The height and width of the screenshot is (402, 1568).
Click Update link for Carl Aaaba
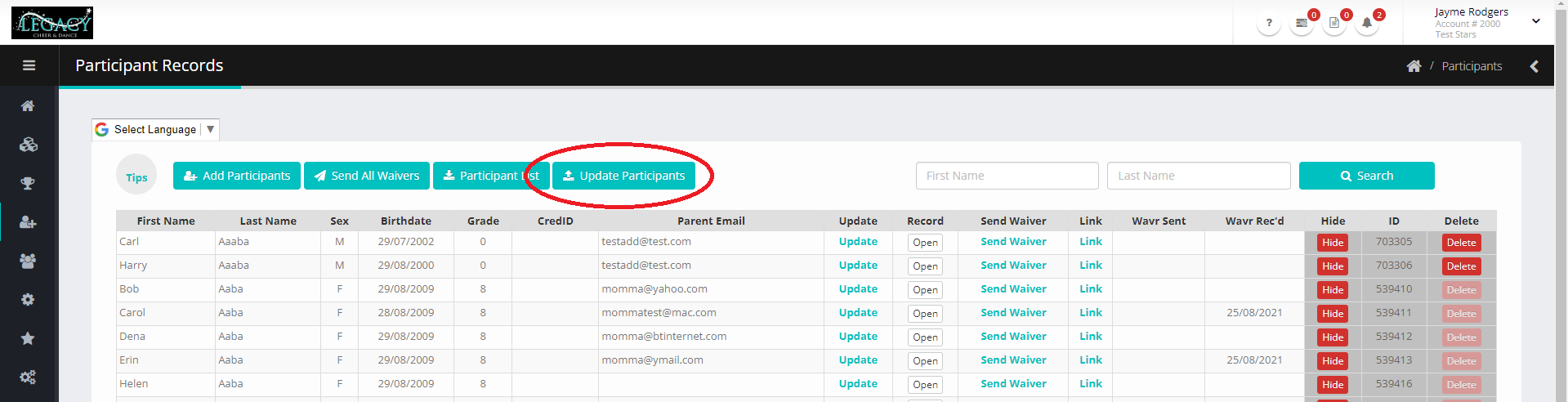coord(858,242)
